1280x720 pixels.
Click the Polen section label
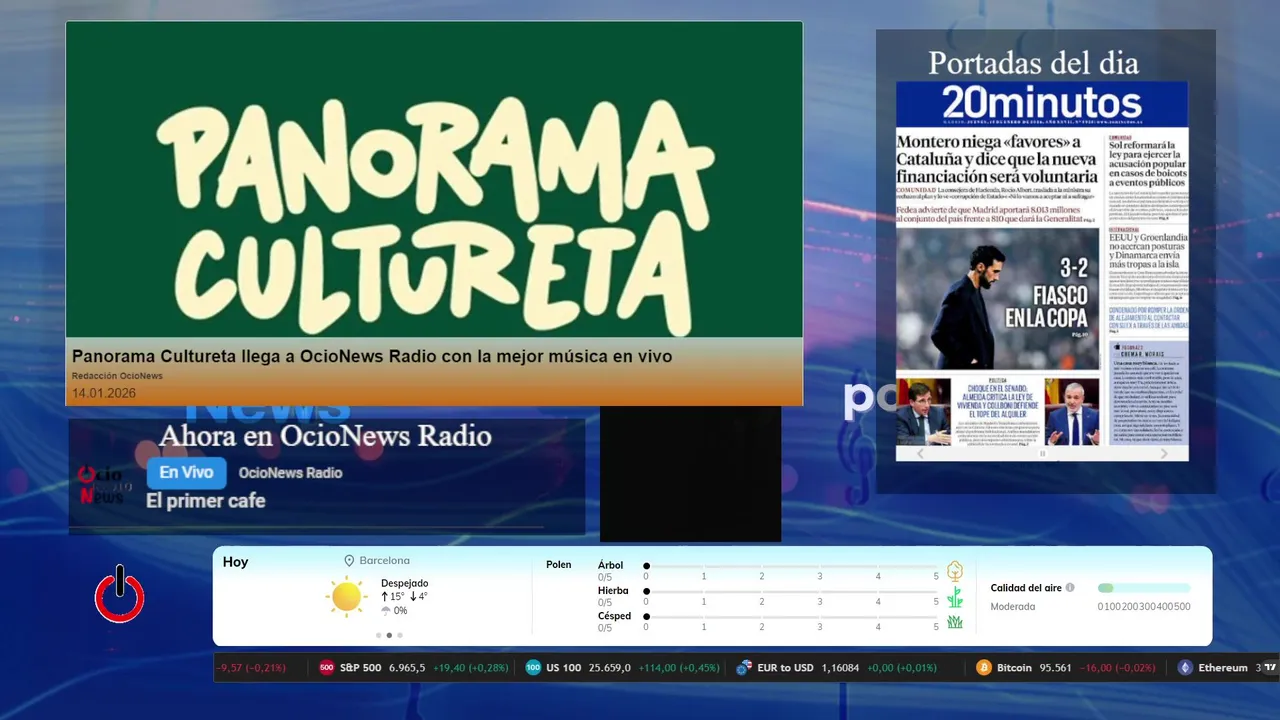pyautogui.click(x=559, y=565)
